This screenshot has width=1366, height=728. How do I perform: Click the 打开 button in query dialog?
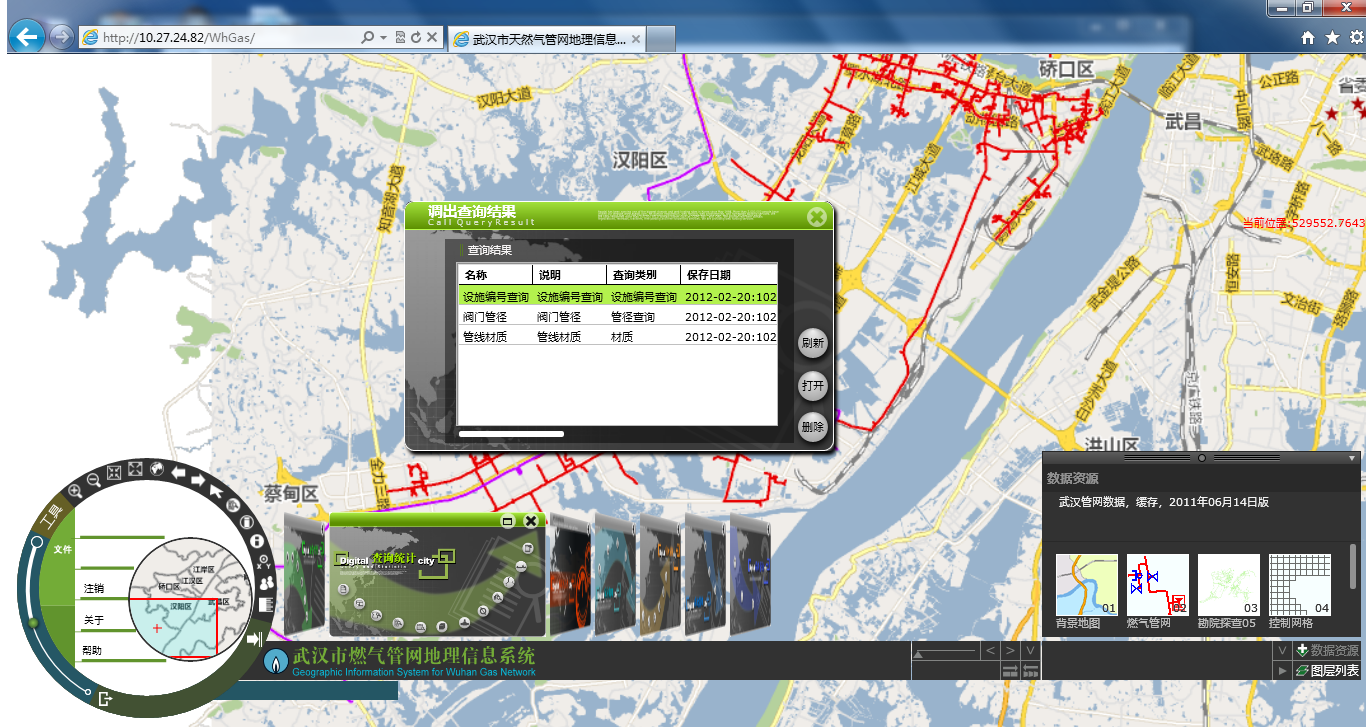[x=813, y=385]
